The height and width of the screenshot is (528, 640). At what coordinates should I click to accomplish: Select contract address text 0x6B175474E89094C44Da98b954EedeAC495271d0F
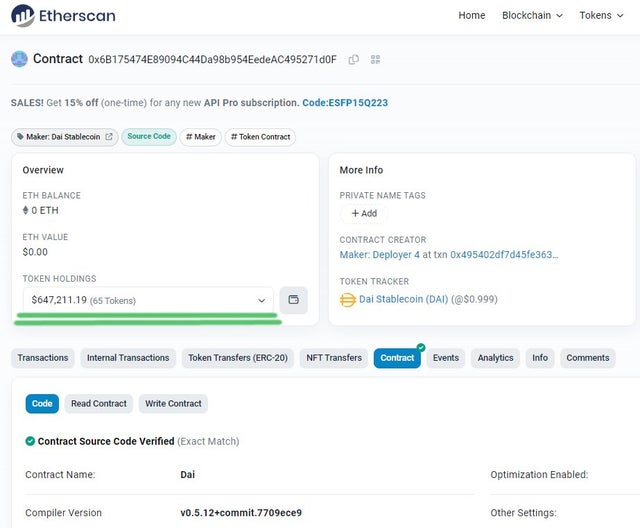click(213, 60)
